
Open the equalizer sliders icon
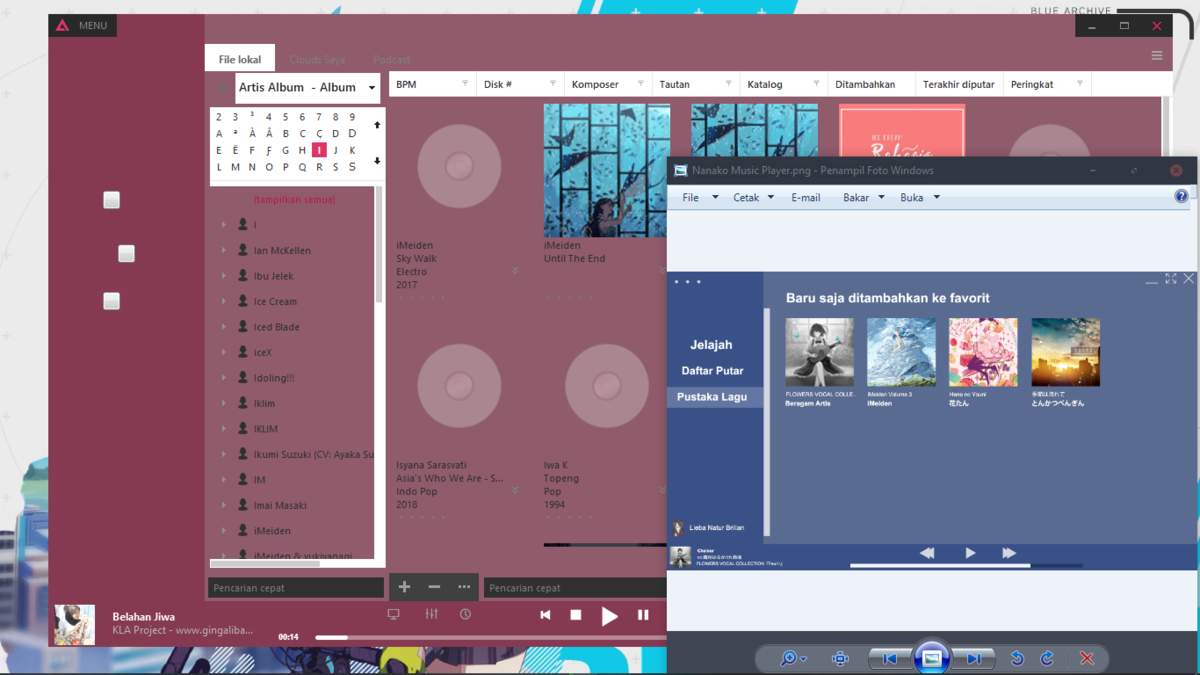[431, 614]
